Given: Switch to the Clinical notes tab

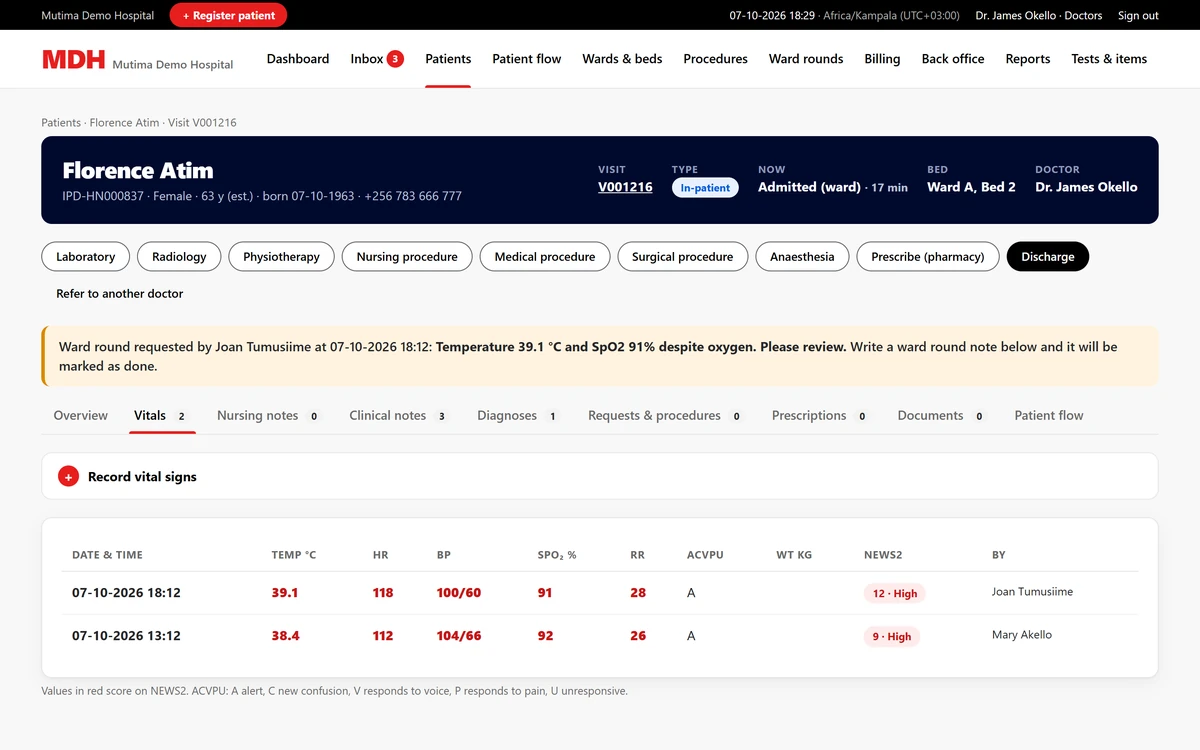Looking at the screenshot, I should click(x=399, y=415).
